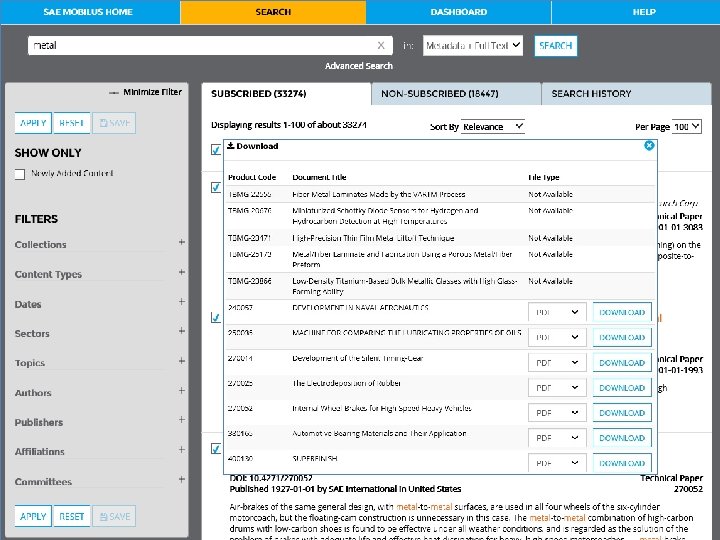Viewport: 720px width, 540px height.
Task: Download Development of the Silent Timing-Gear
Action: point(622,362)
